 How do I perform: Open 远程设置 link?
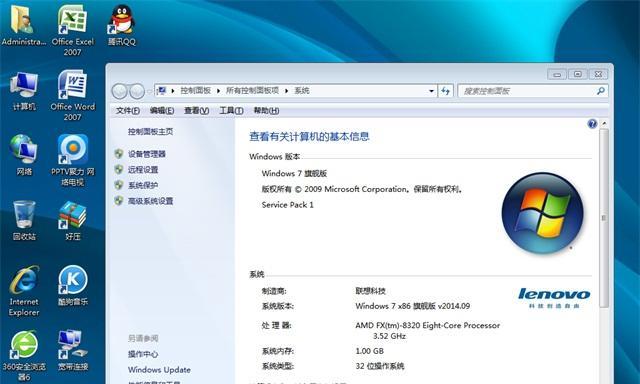pyautogui.click(x=143, y=170)
